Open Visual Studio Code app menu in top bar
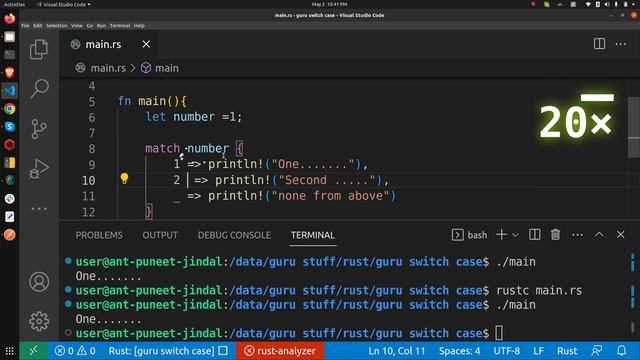This screenshot has height=360, width=640. pos(63,4)
